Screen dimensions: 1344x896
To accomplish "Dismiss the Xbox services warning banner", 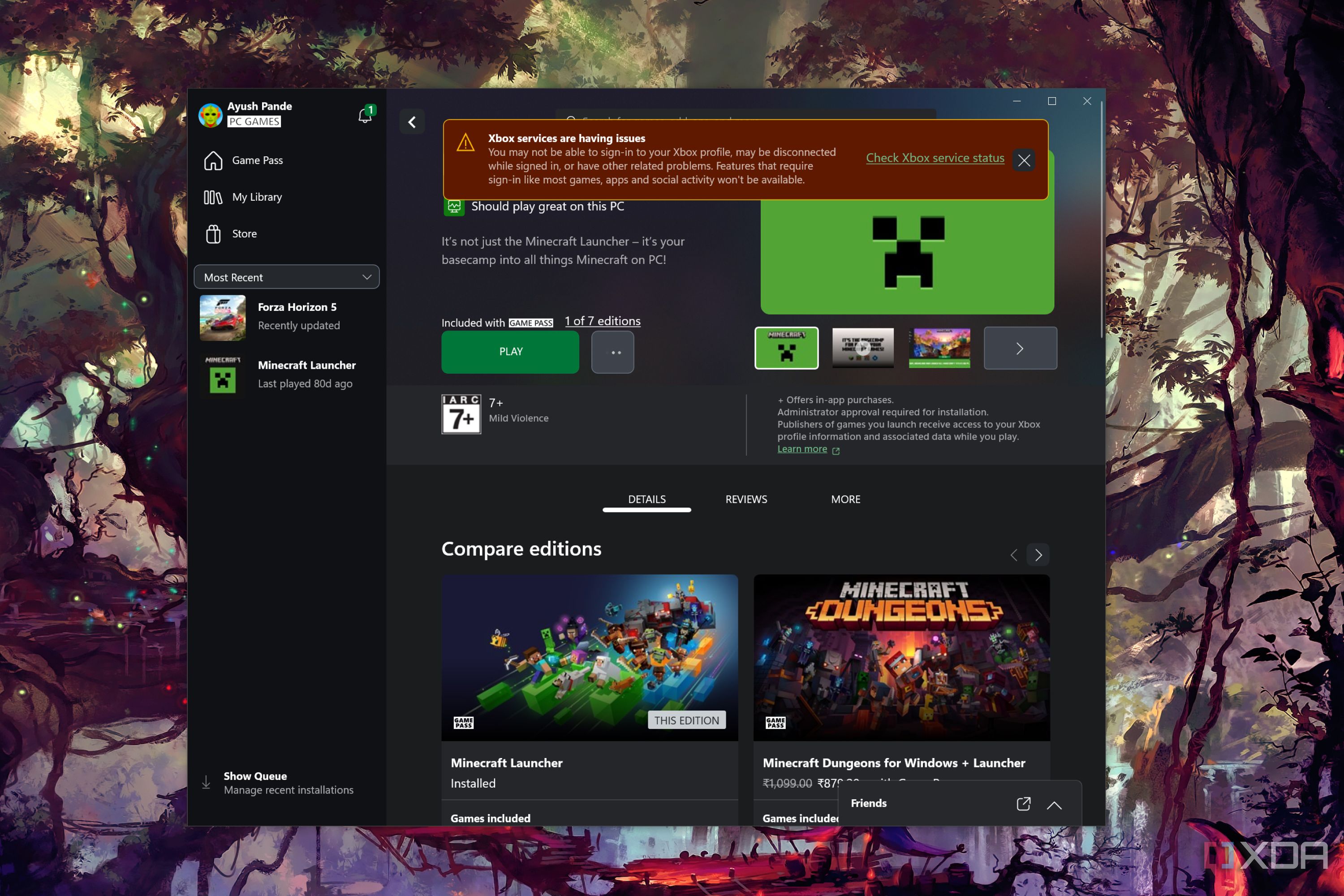I will (x=1023, y=160).
